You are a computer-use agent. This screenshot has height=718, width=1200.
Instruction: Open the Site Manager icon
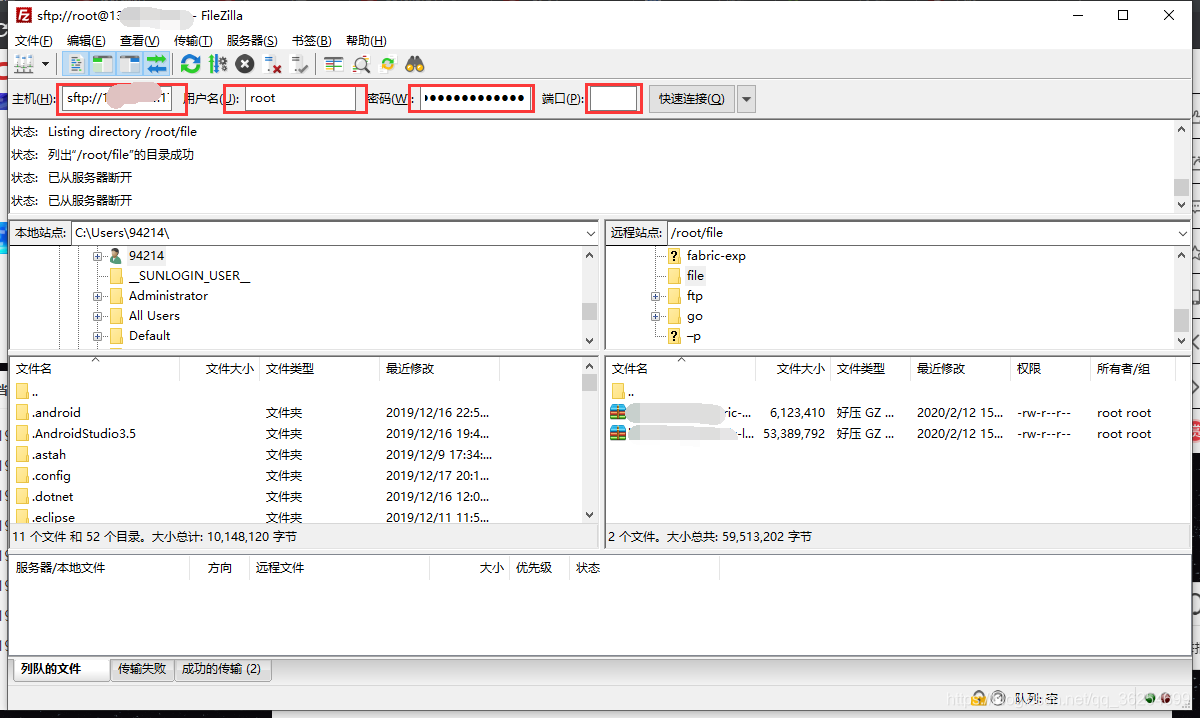pyautogui.click(x=25, y=64)
